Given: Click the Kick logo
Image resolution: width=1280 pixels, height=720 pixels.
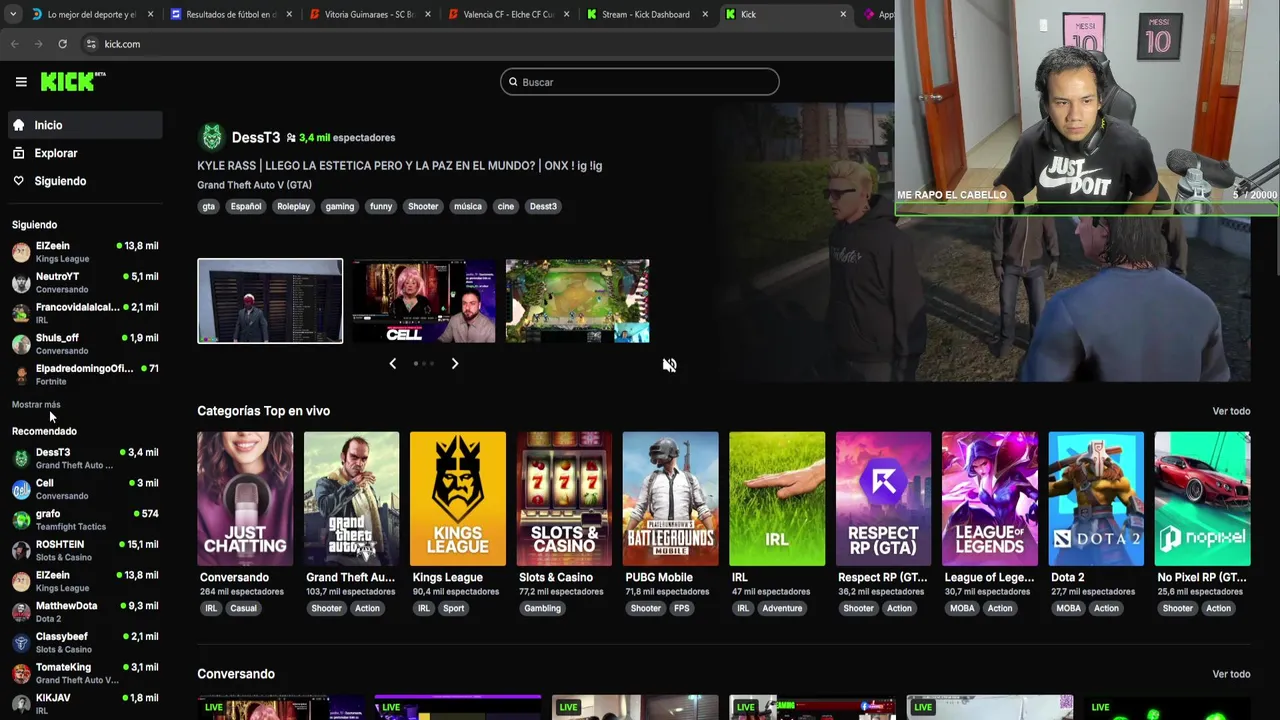Looking at the screenshot, I should pos(73,82).
